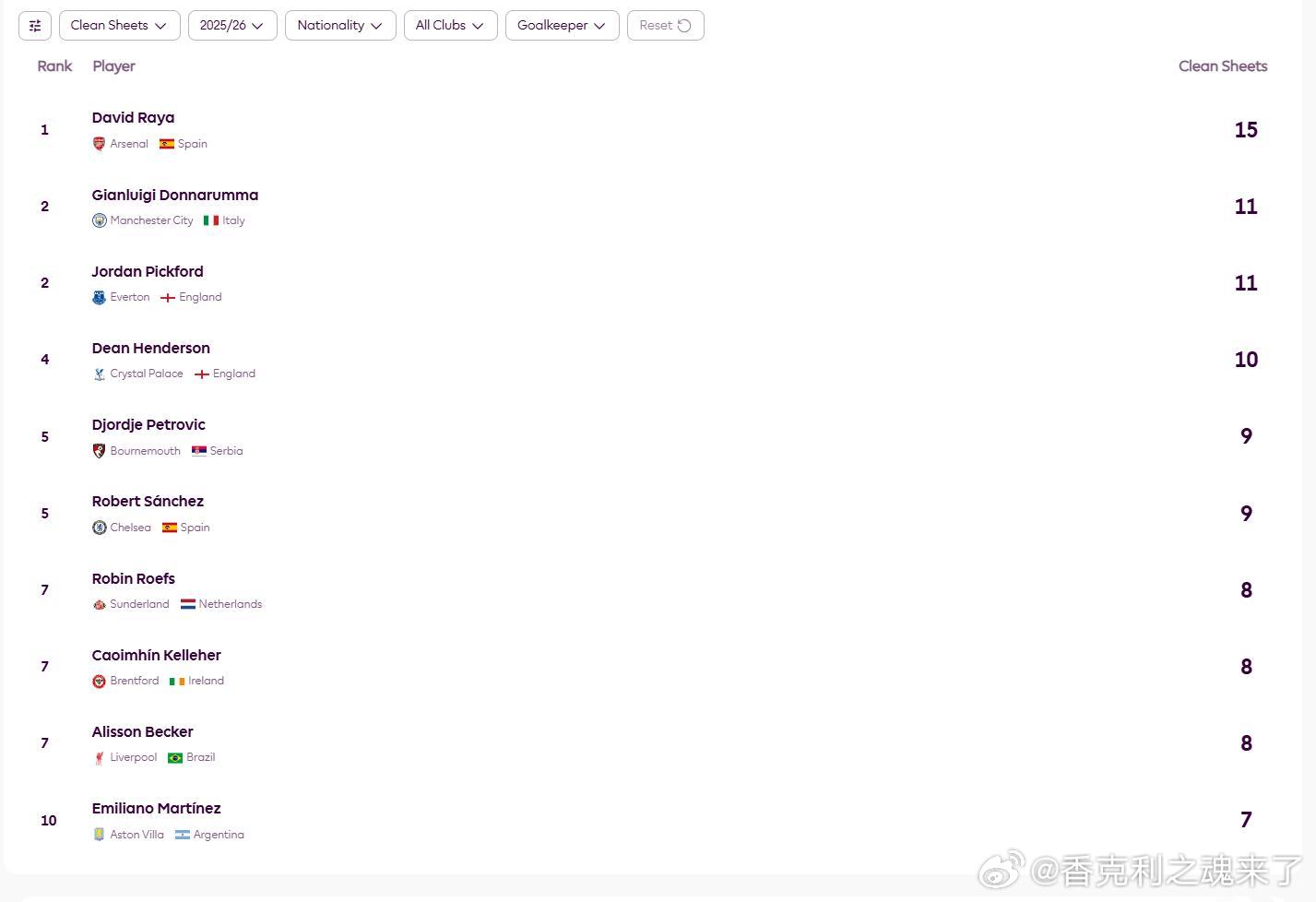This screenshot has width=1316, height=902.
Task: Click the Brazil flag icon
Action: [175, 757]
